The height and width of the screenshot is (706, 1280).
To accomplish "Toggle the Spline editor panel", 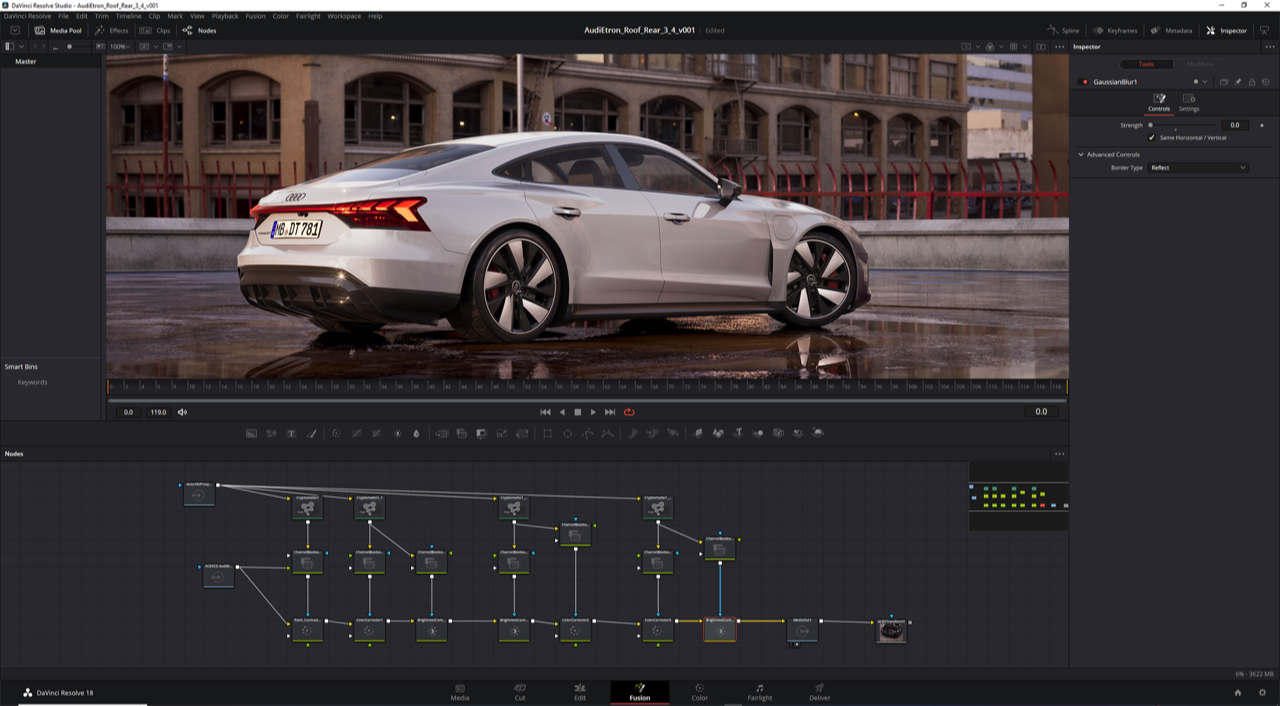I will (x=1063, y=30).
